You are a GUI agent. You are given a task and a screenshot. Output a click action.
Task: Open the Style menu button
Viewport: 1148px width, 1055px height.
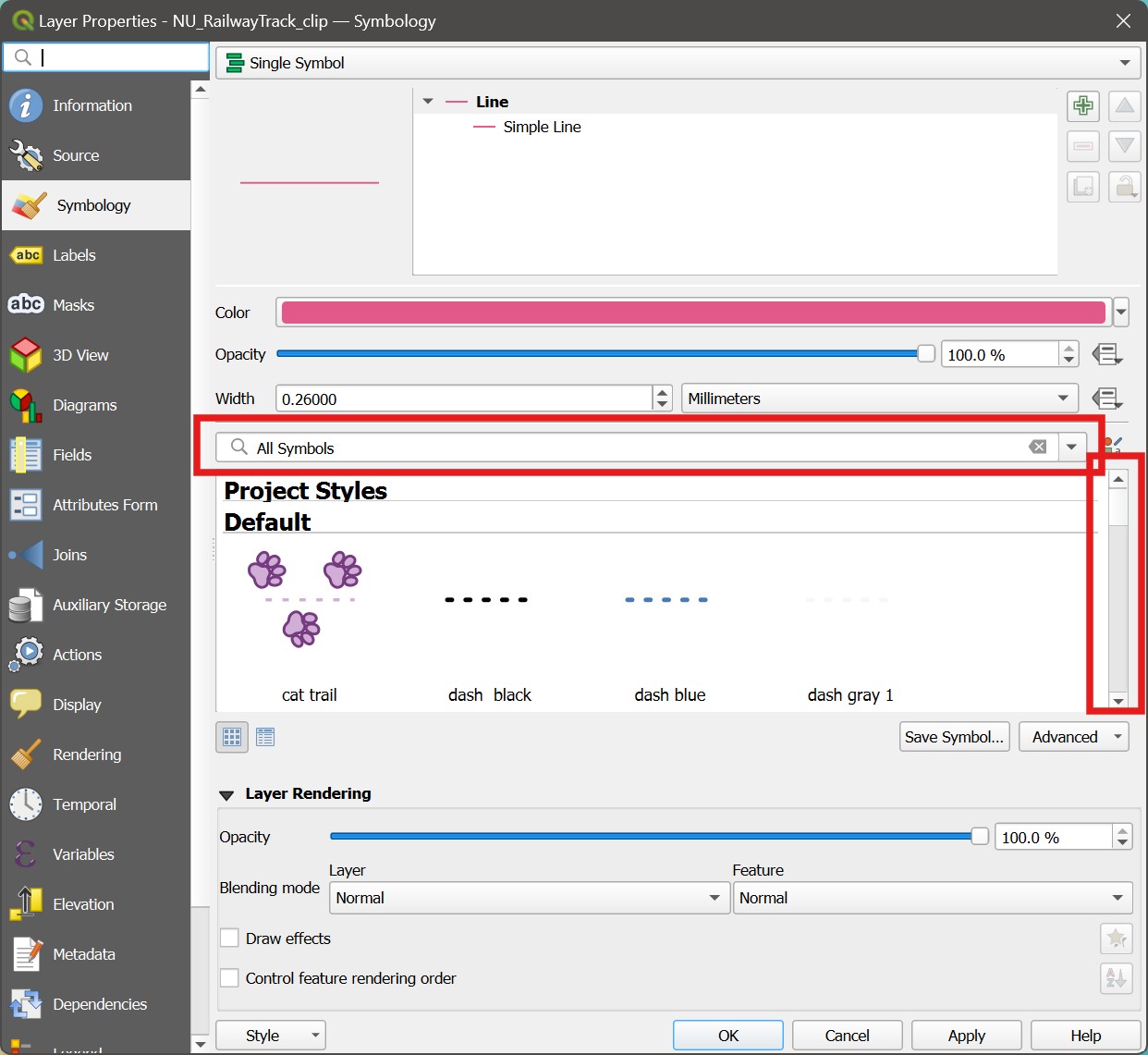pyautogui.click(x=271, y=1036)
